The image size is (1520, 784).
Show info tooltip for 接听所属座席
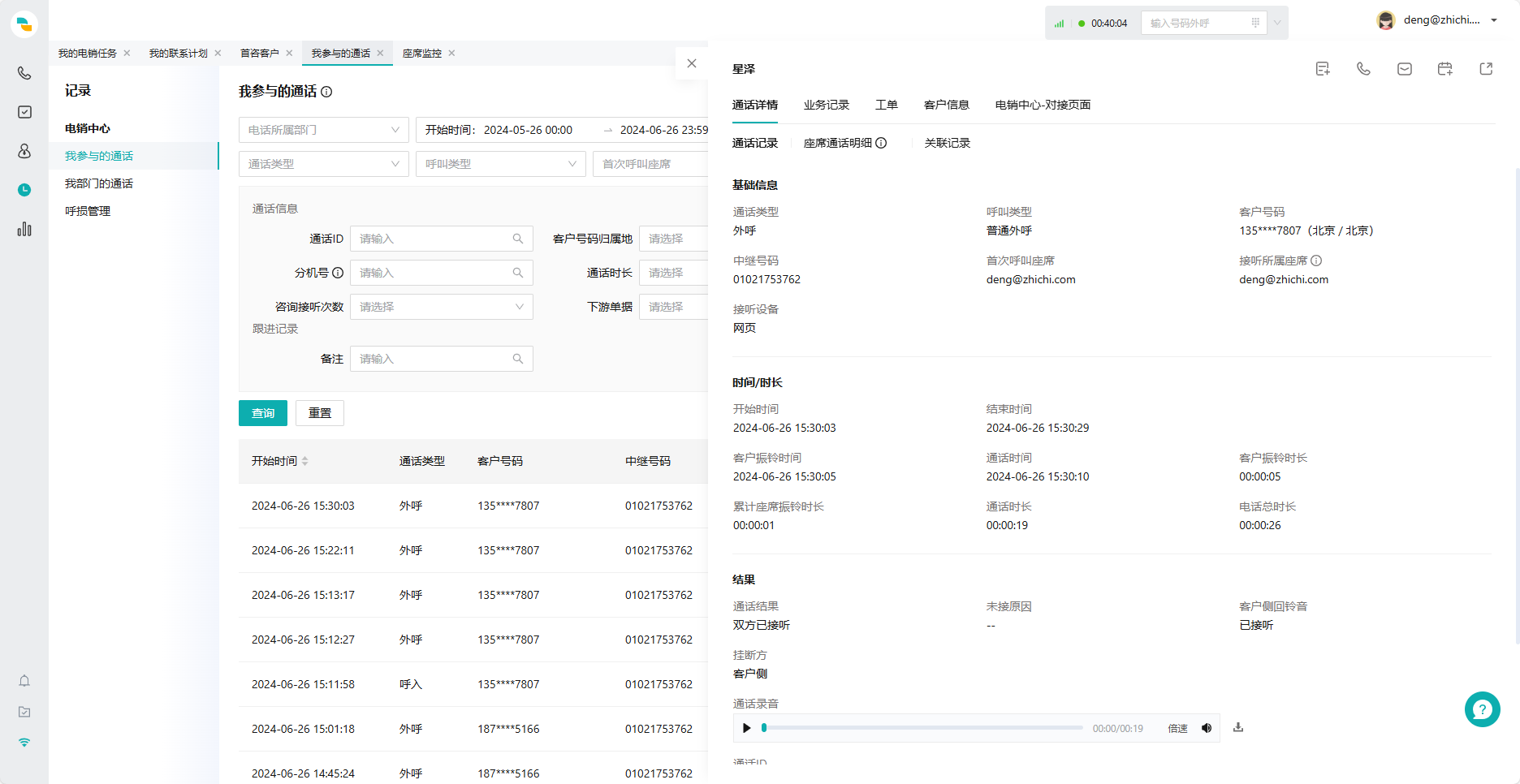coord(1316,261)
